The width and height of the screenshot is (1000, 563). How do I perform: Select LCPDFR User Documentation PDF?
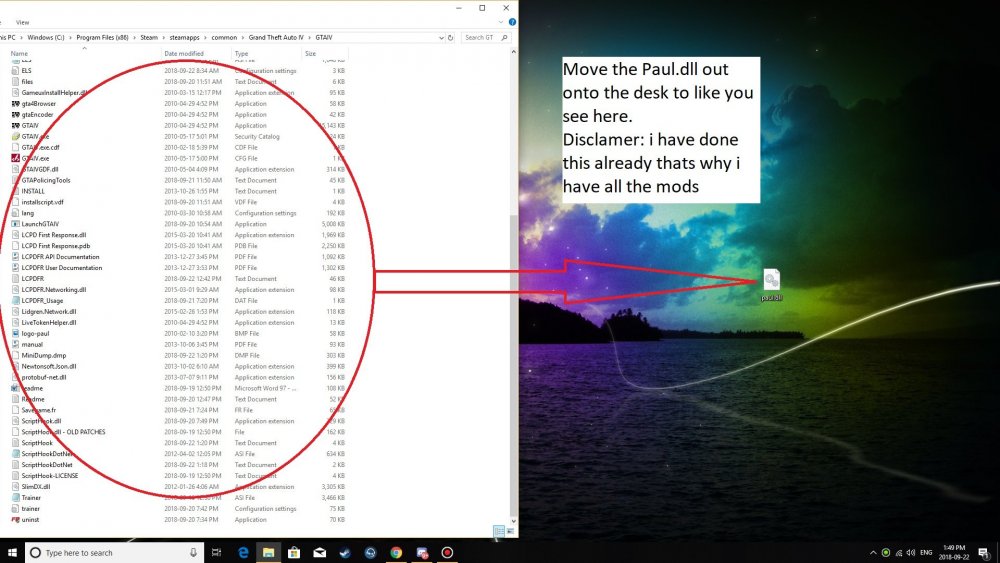point(61,268)
